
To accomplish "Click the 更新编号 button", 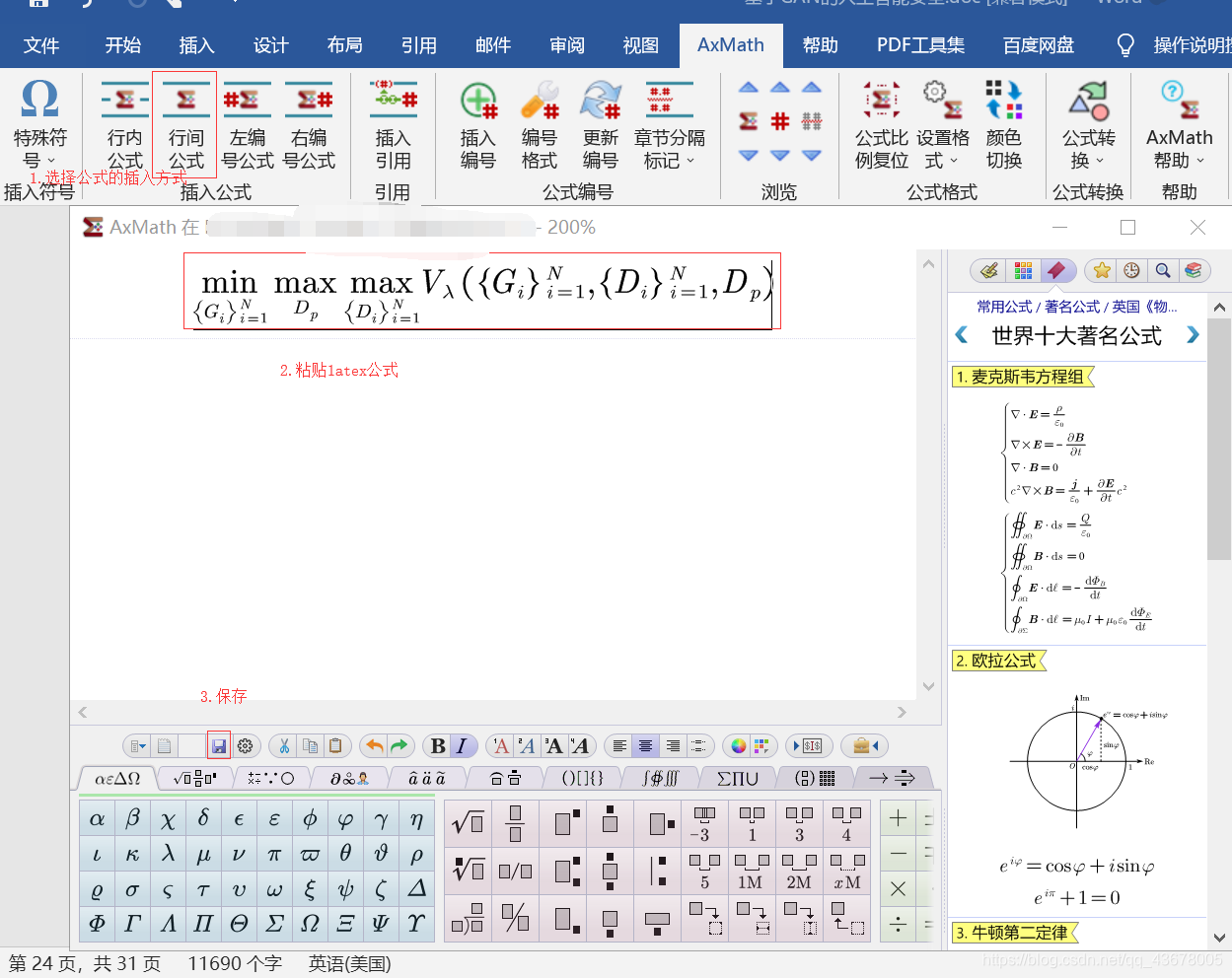I will click(601, 125).
